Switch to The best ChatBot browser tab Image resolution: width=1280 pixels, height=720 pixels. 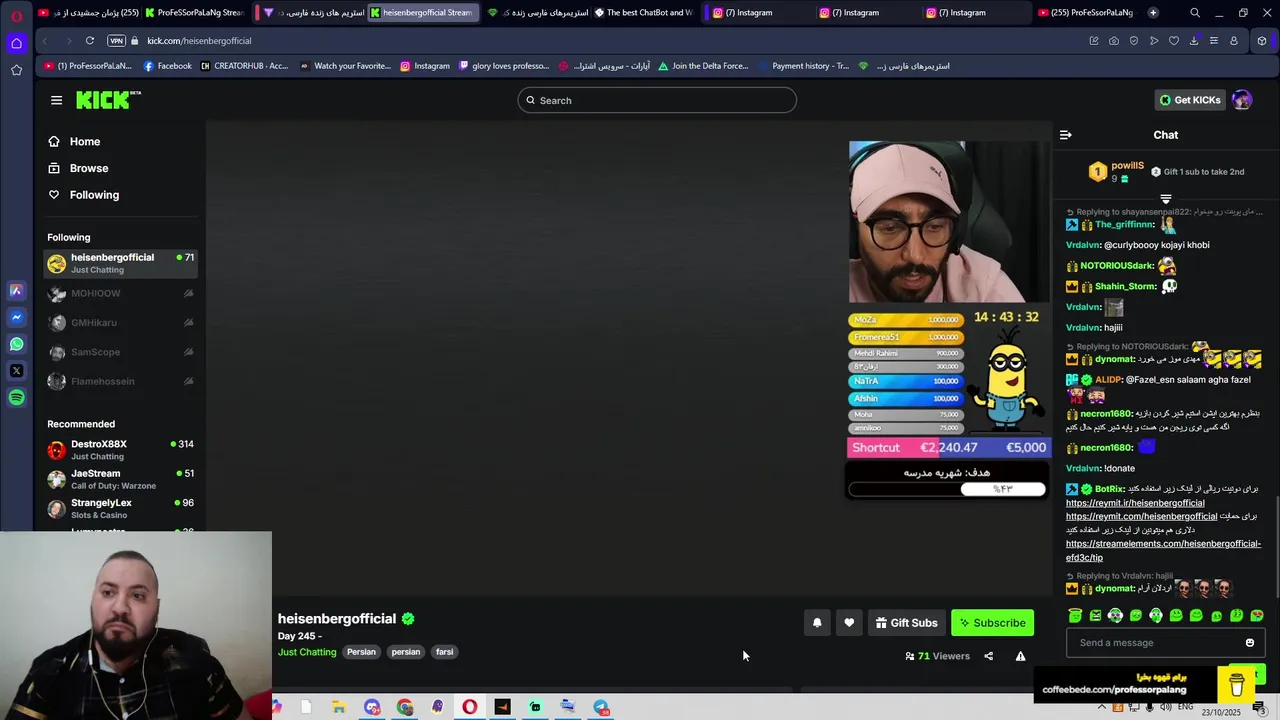pos(644,13)
